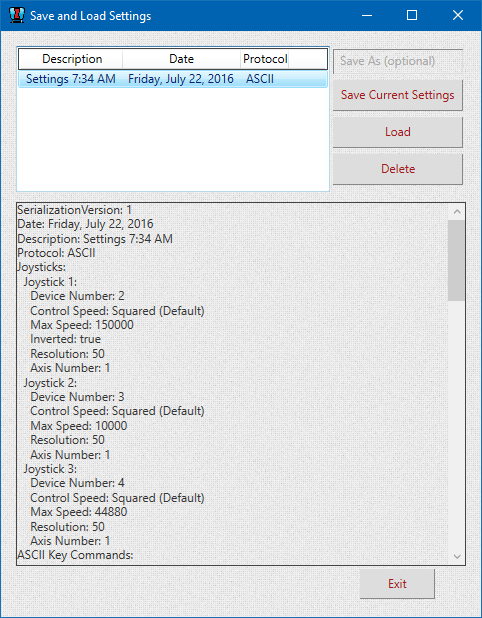
Task: Click the Friday, July 22, 2016 date cell
Action: (181, 79)
